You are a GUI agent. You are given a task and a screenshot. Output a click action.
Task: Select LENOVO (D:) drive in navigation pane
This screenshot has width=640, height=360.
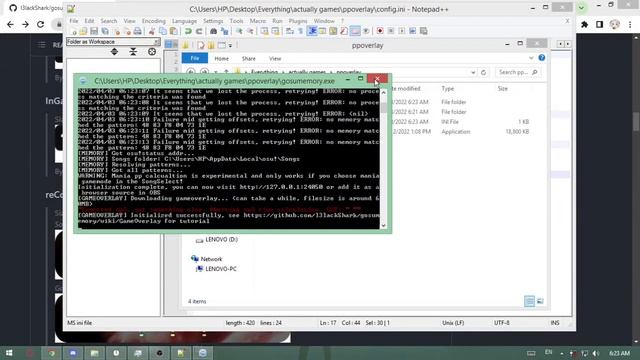(x=221, y=240)
